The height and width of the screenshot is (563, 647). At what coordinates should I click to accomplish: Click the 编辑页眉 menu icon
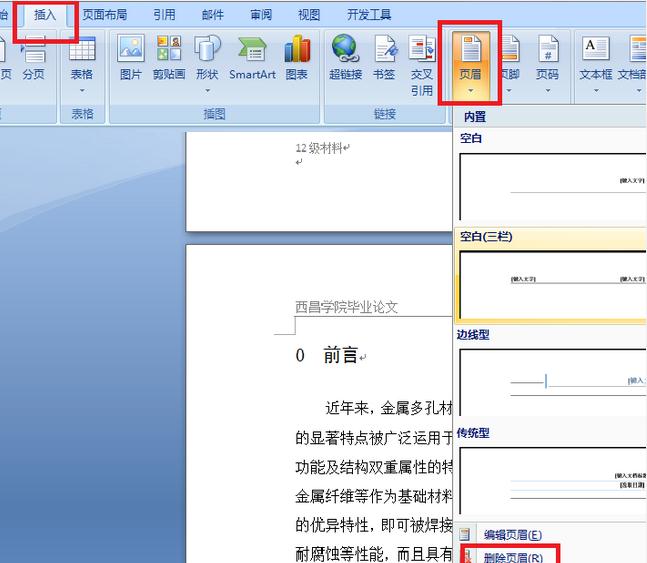click(465, 535)
